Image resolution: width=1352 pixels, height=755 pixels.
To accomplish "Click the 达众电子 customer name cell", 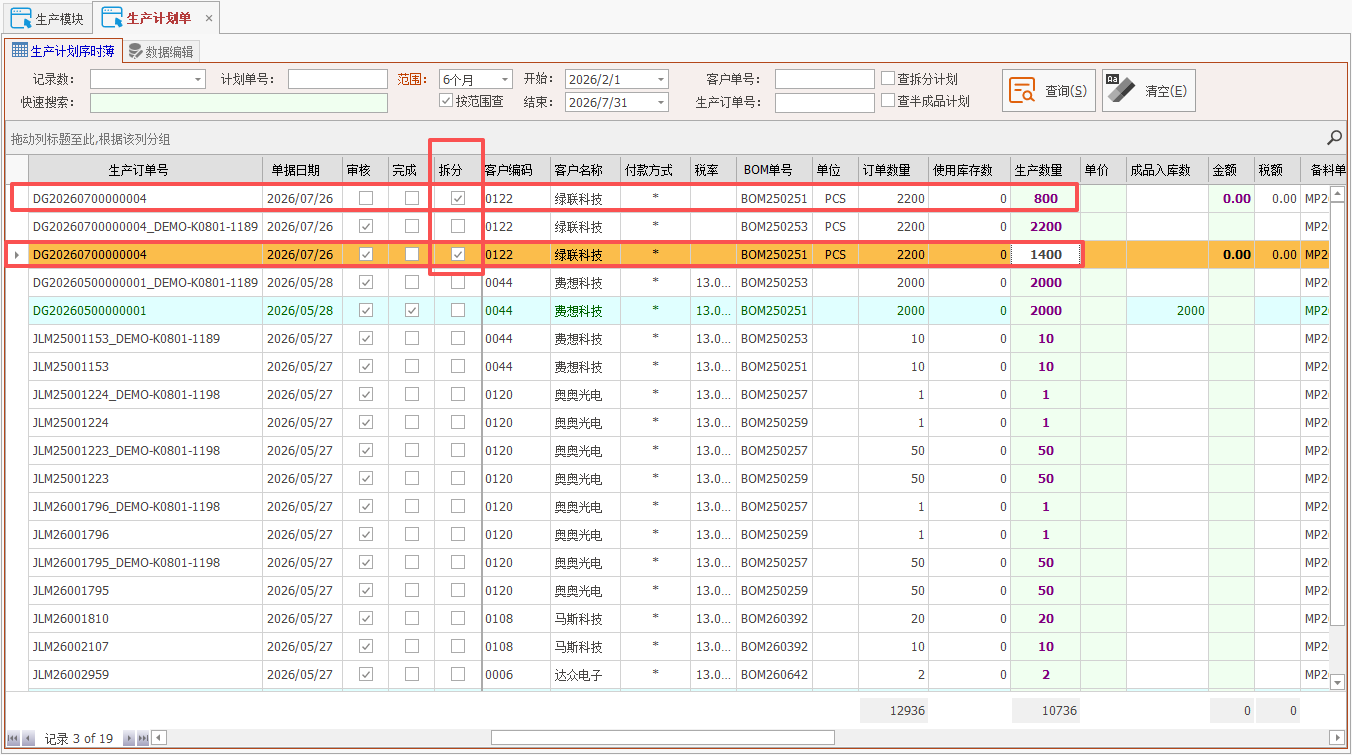I will tap(585, 675).
